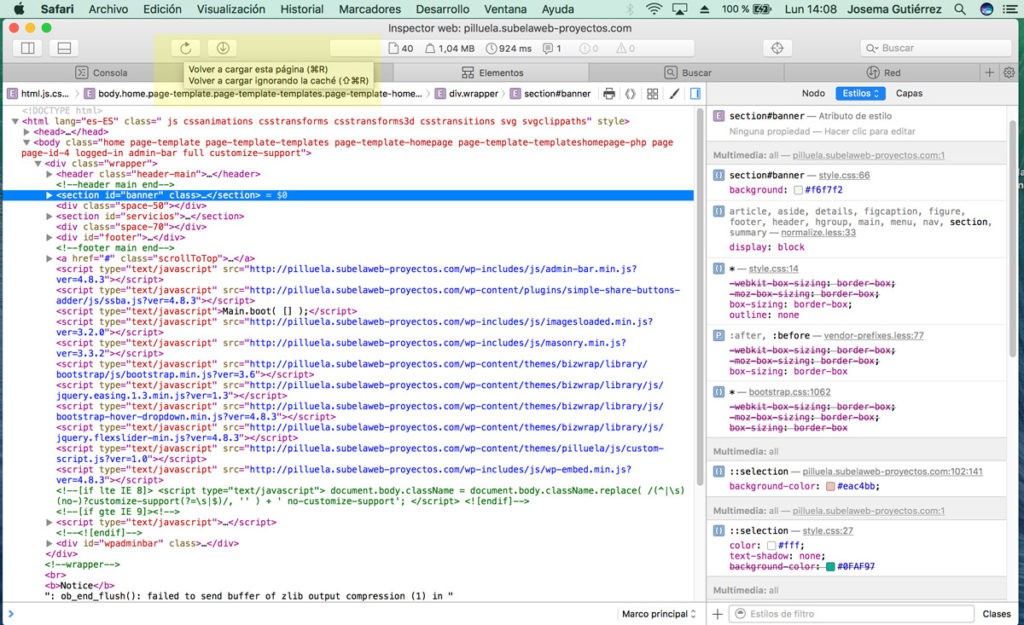Click the Wi-Fi status icon
This screenshot has height=625, width=1024.
click(x=653, y=9)
